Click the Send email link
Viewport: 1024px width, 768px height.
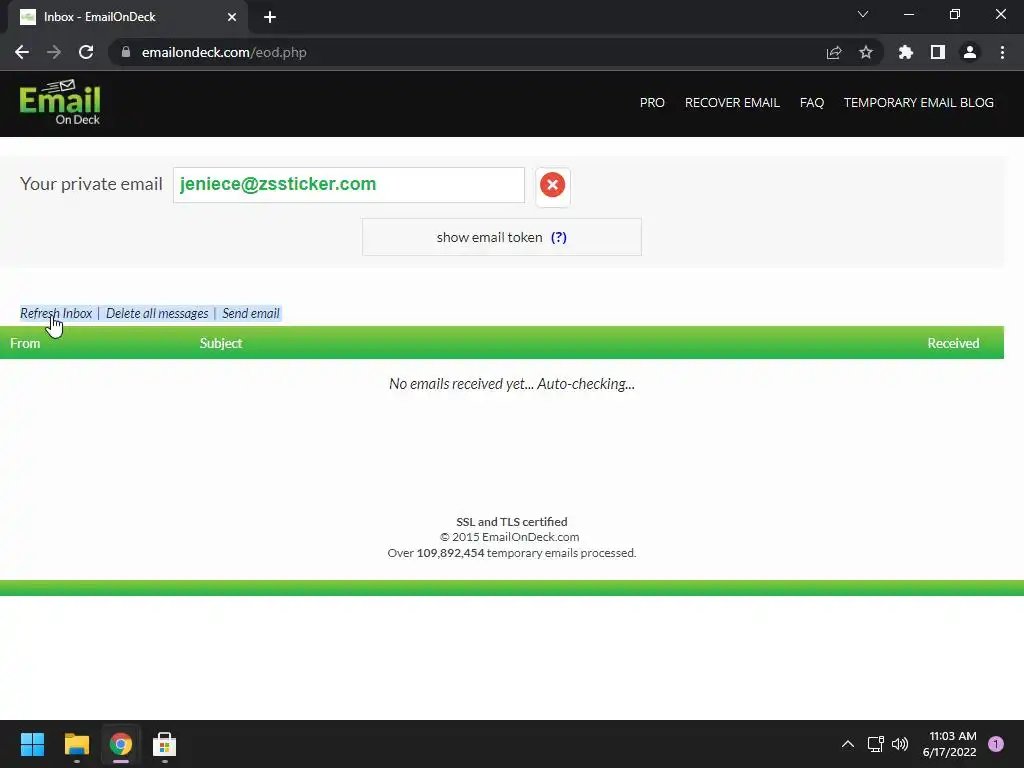click(x=251, y=313)
